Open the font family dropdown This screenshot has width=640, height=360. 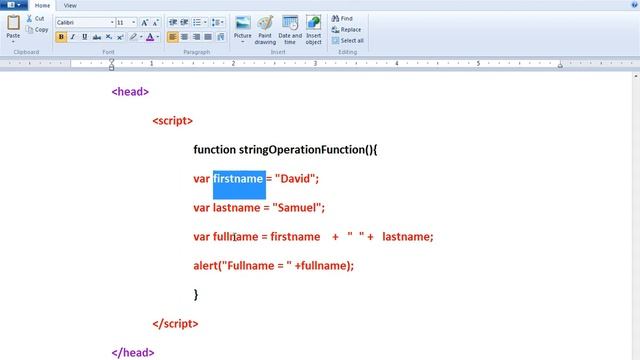112,22
